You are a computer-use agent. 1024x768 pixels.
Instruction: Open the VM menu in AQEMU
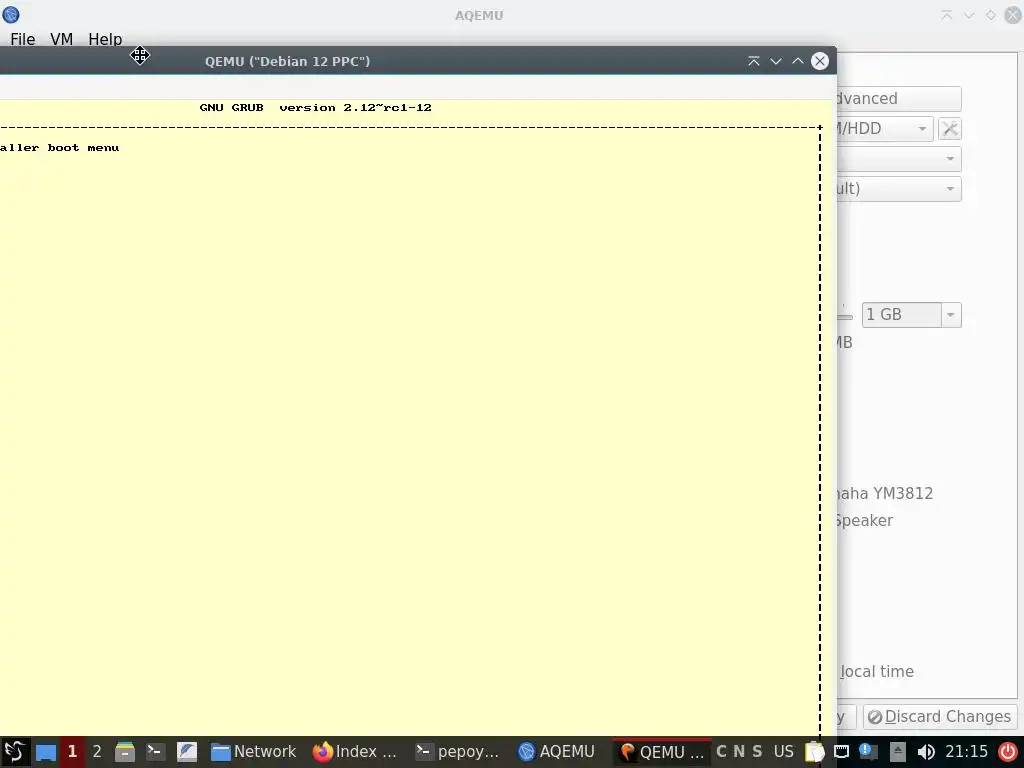61,39
